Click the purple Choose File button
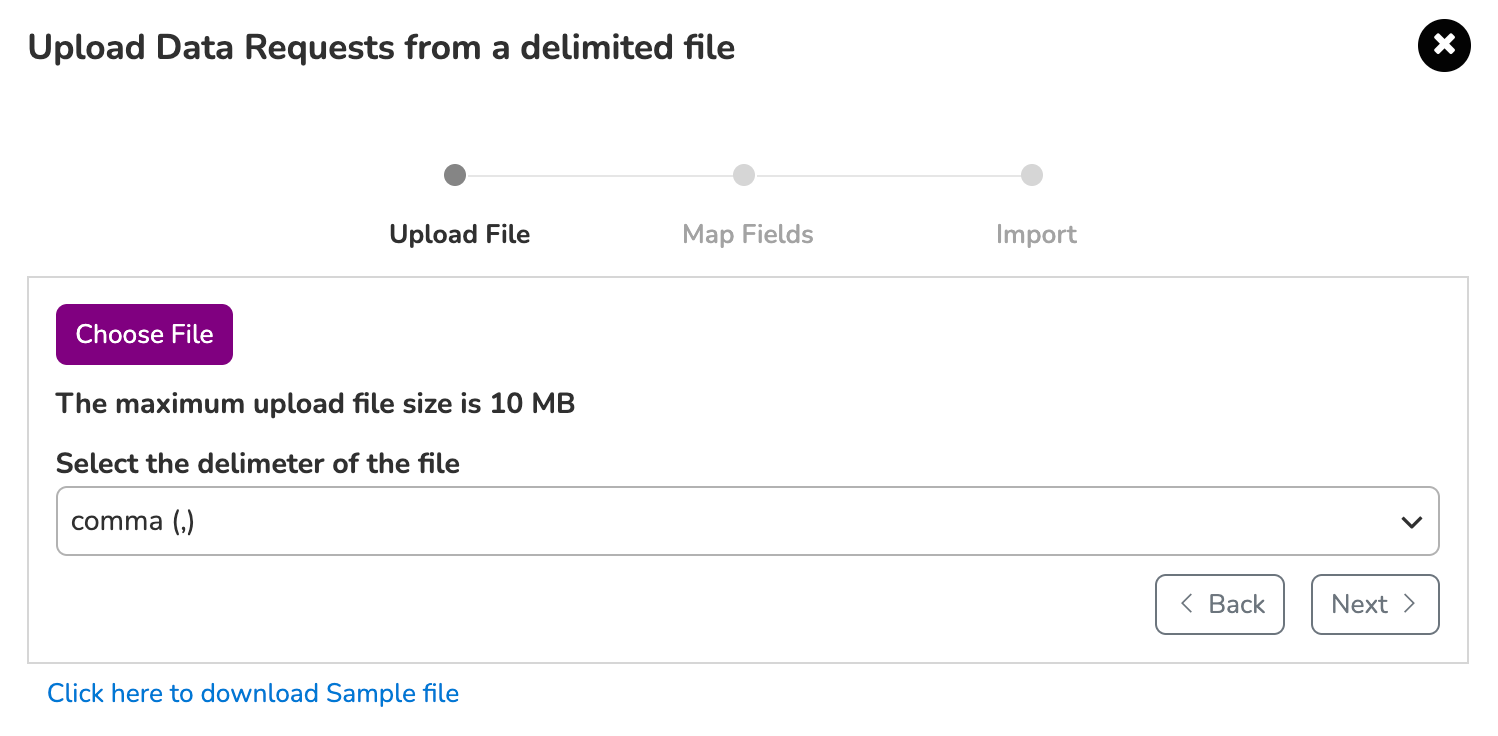 coord(144,334)
